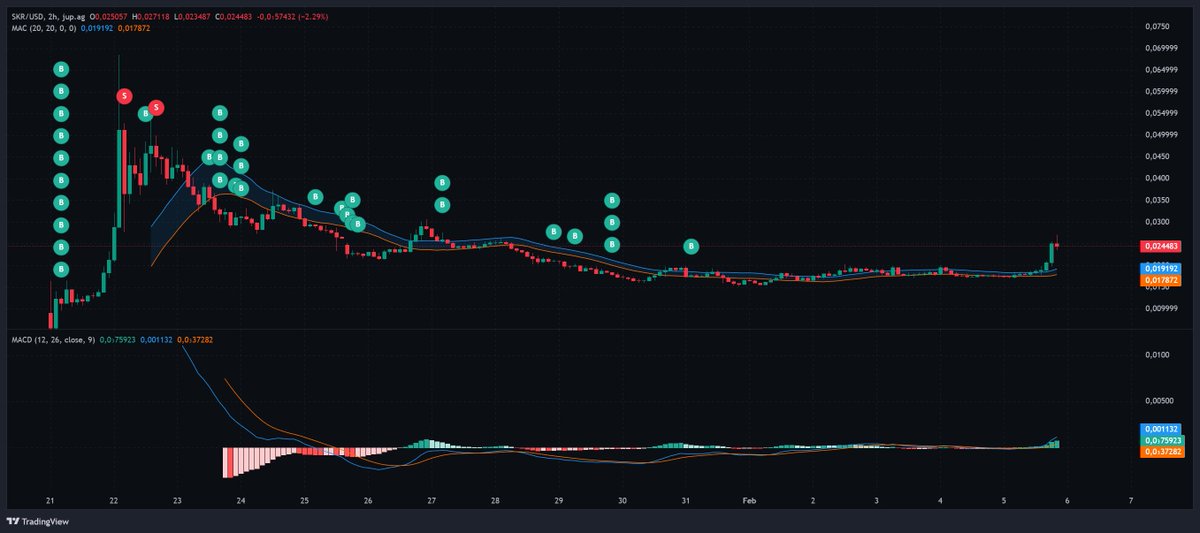Click the 0,0100 MACD axis label
Viewport: 1200px width, 533px height.
click(1156, 355)
